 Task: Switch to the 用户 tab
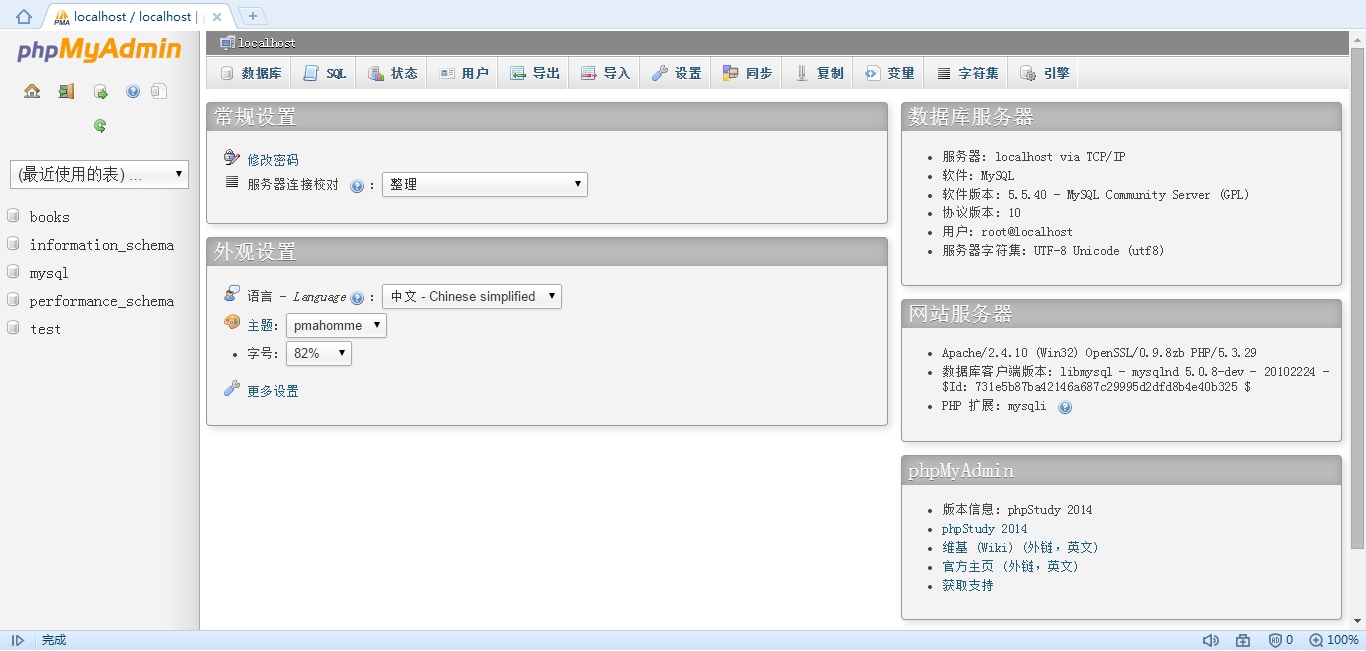tap(463, 73)
